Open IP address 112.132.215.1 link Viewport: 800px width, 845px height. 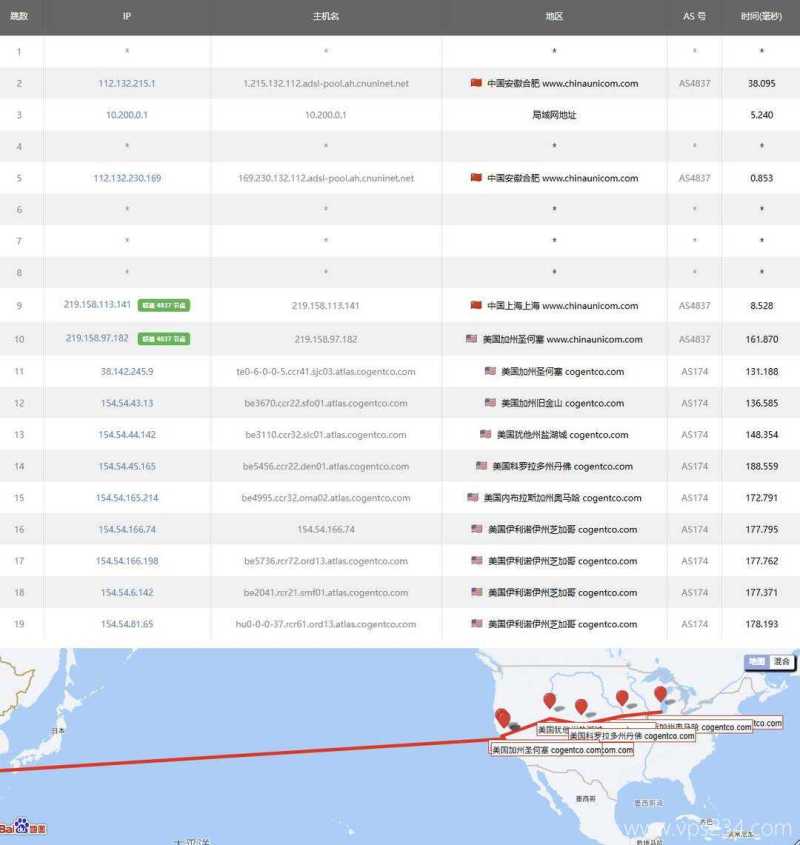[127, 84]
